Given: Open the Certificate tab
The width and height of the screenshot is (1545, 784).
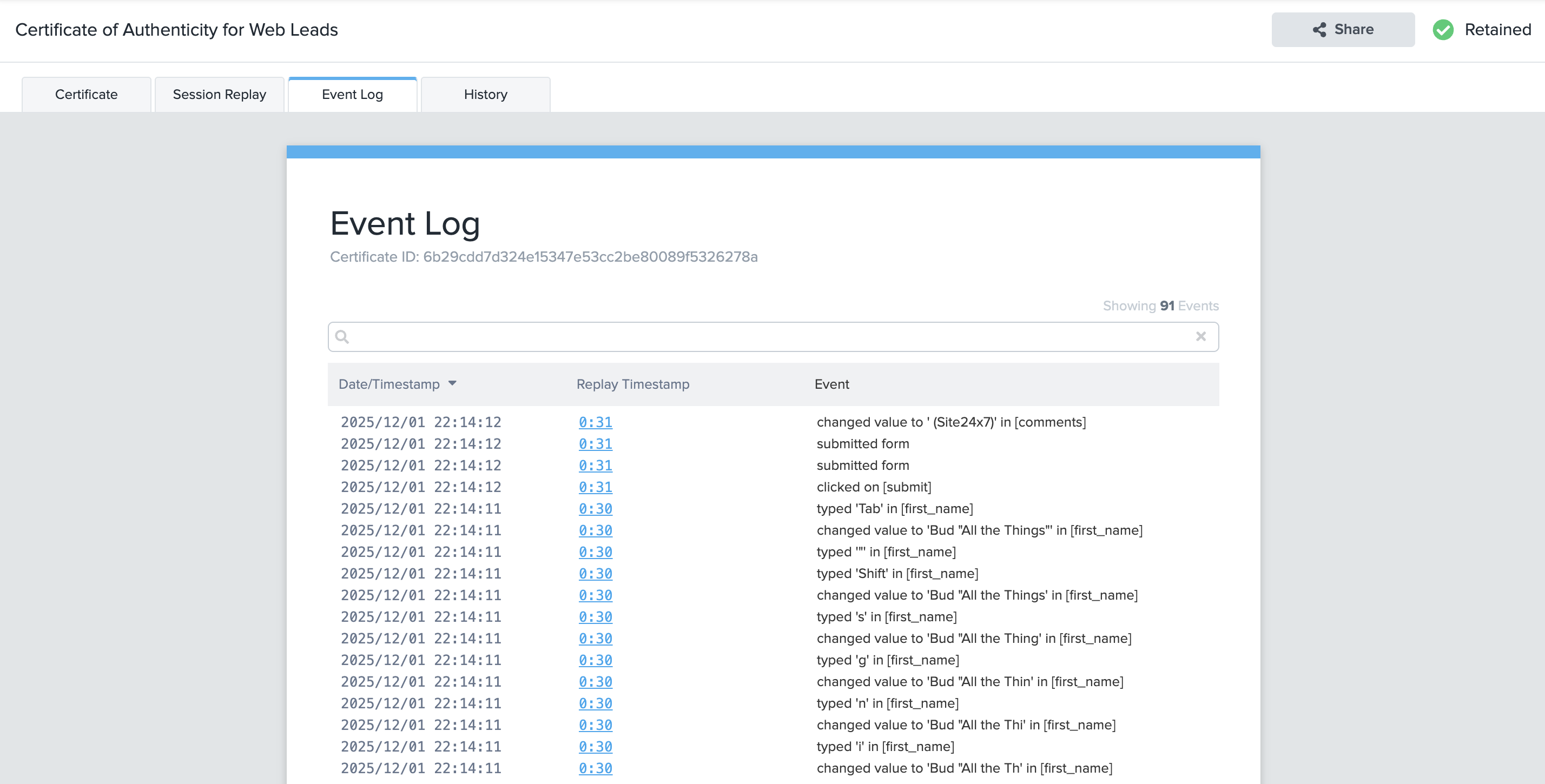Looking at the screenshot, I should point(87,94).
